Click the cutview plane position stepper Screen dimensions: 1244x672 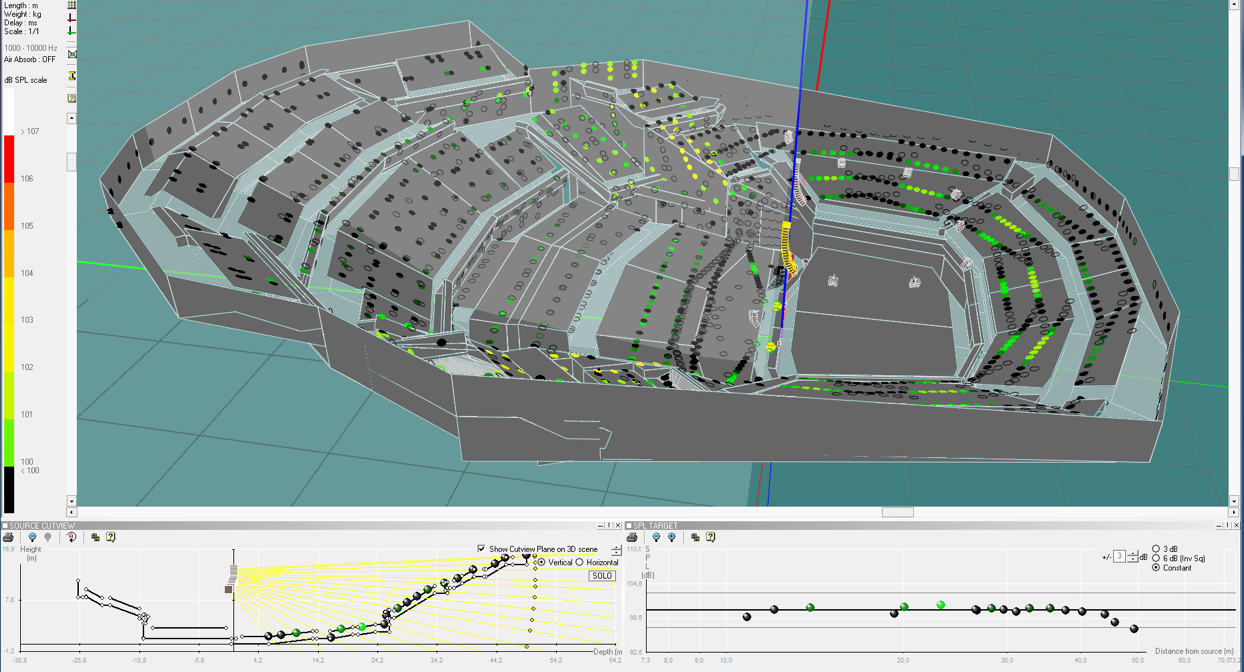click(x=616, y=550)
